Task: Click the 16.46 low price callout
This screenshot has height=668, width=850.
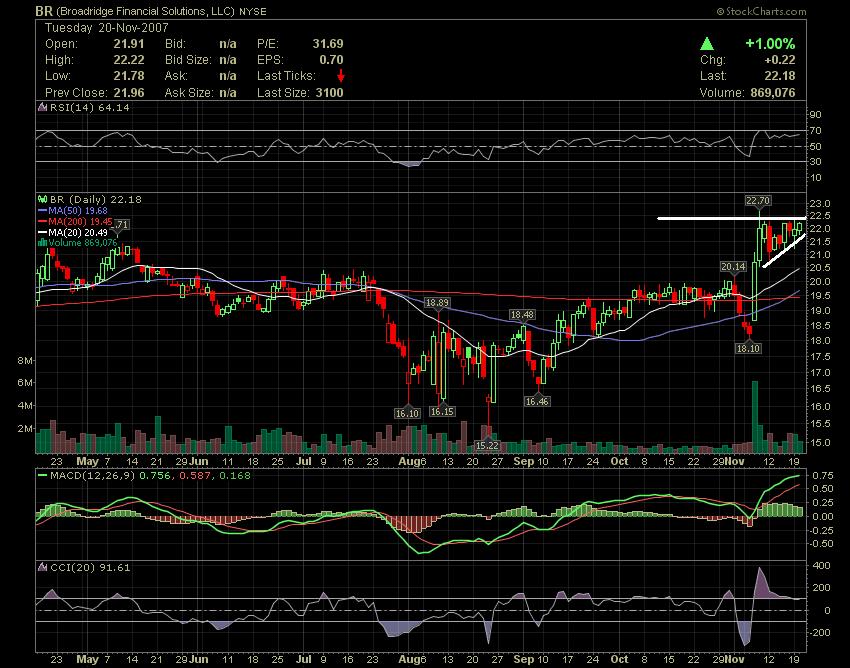Action: 537,401
